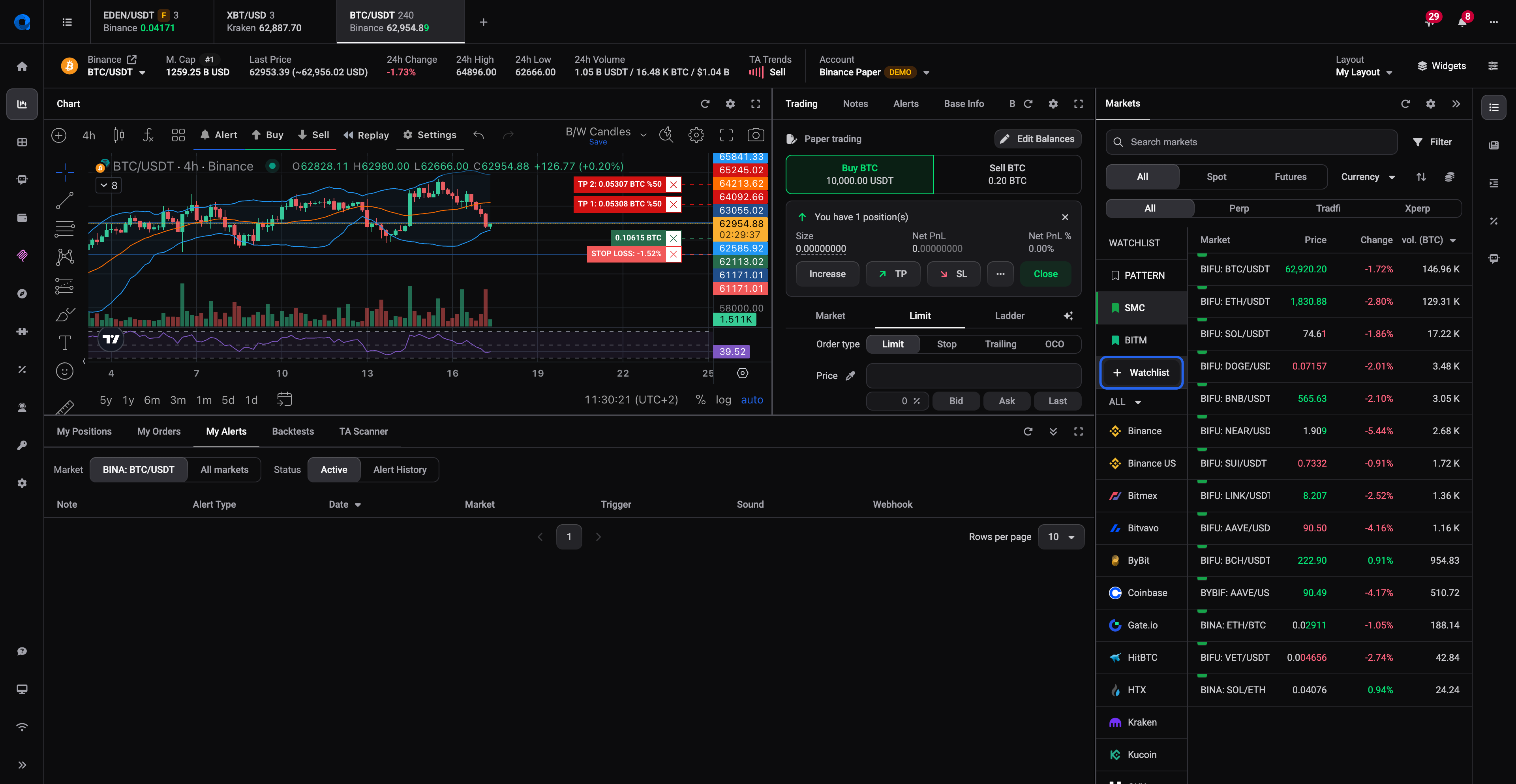Open the emoji sticker tool

(65, 371)
